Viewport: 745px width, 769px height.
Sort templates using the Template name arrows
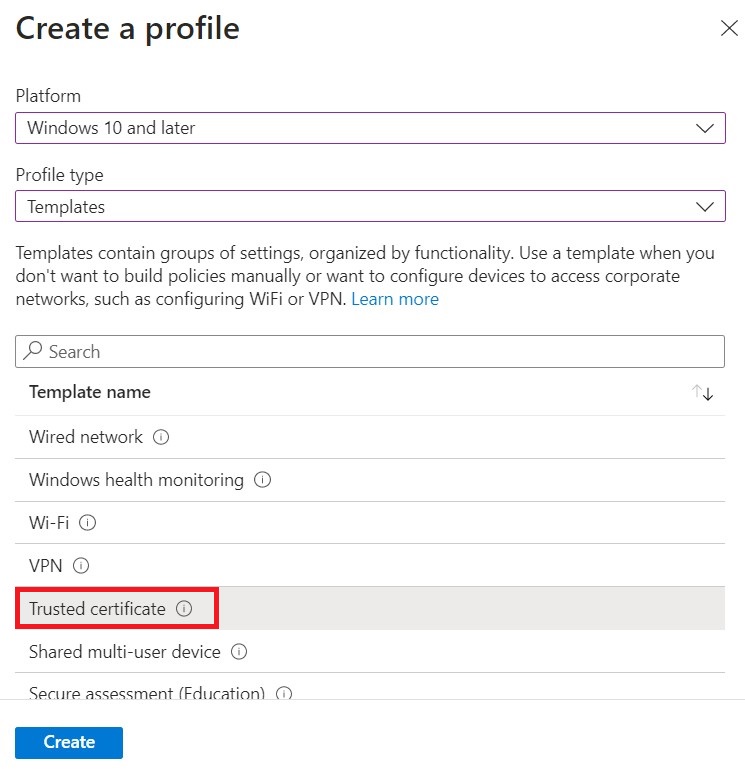coord(702,392)
